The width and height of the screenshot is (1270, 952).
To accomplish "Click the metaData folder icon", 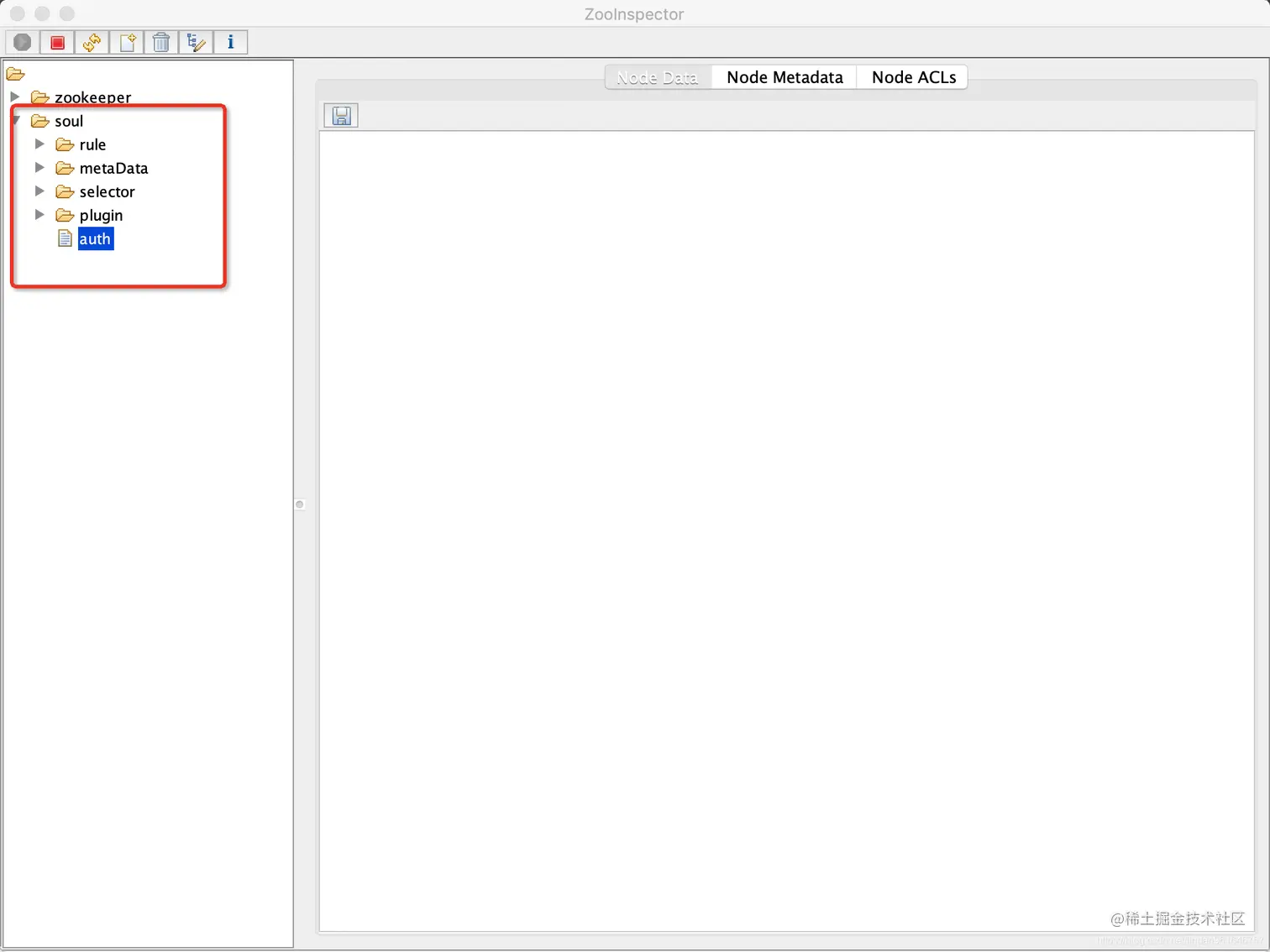I will coord(65,168).
